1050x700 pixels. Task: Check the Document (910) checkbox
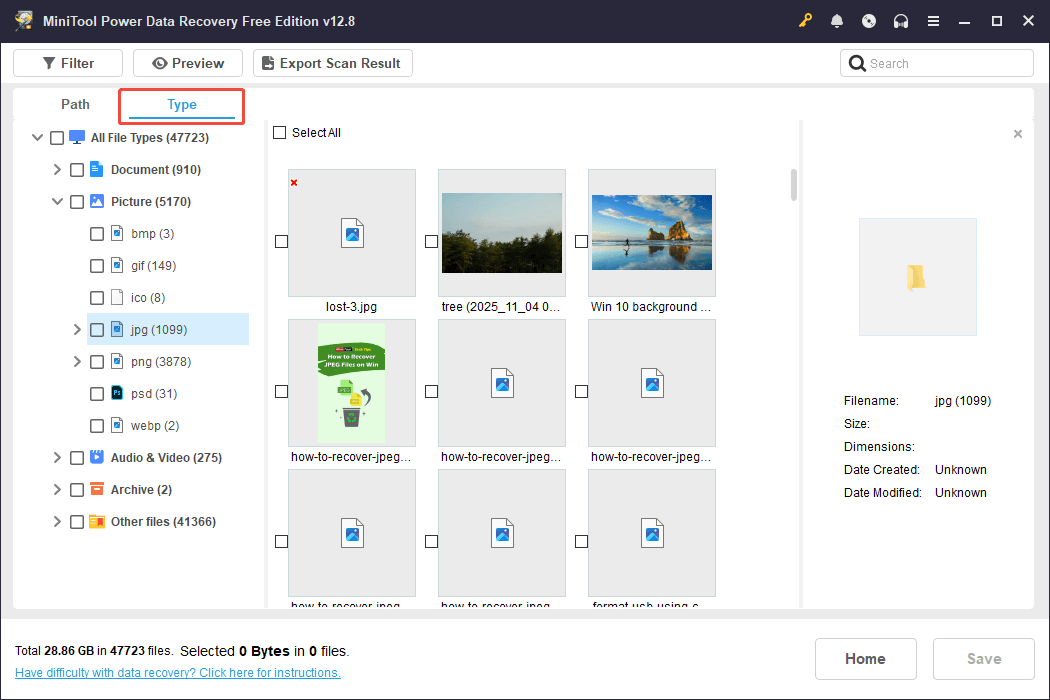(77, 170)
